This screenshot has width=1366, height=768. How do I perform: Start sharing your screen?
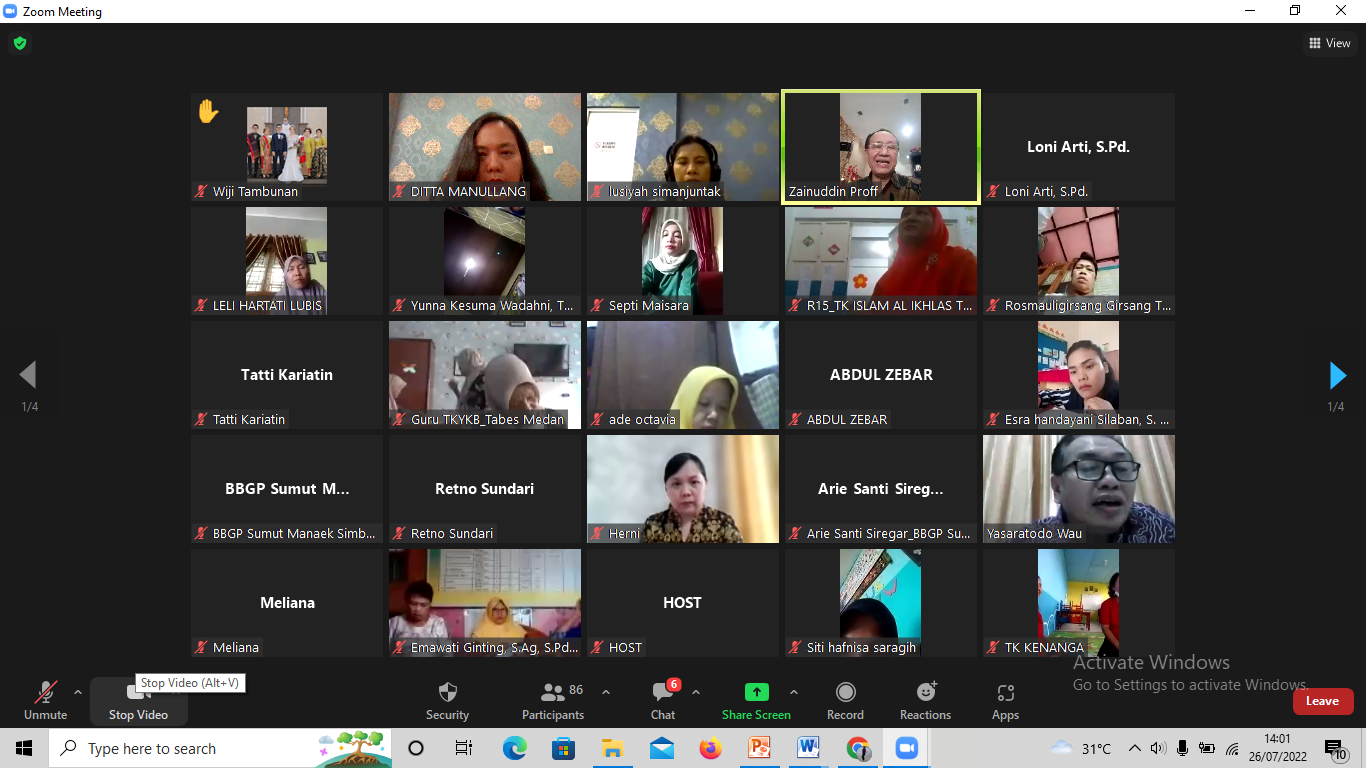click(756, 700)
